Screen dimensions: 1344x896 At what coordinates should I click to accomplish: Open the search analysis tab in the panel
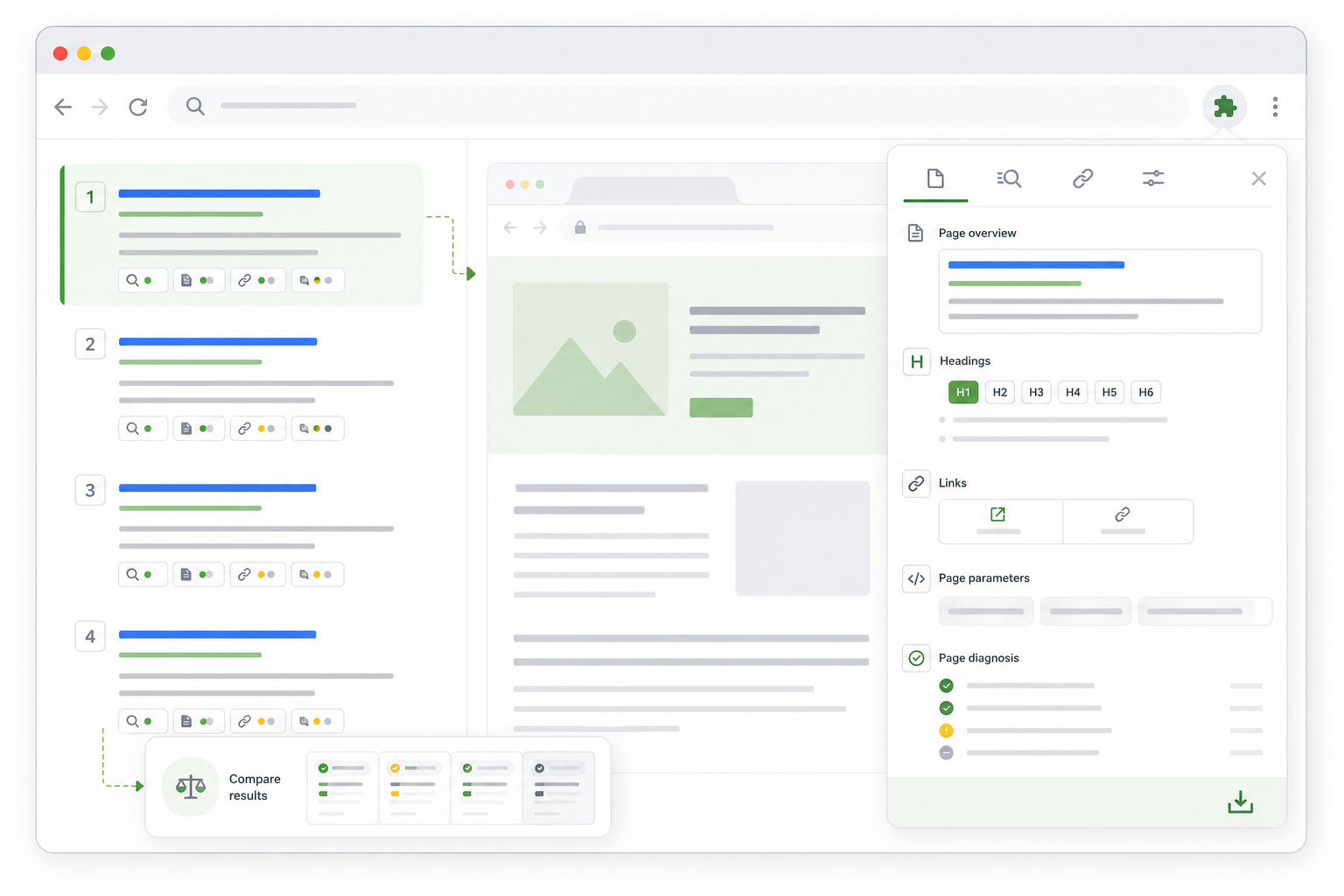point(1009,178)
